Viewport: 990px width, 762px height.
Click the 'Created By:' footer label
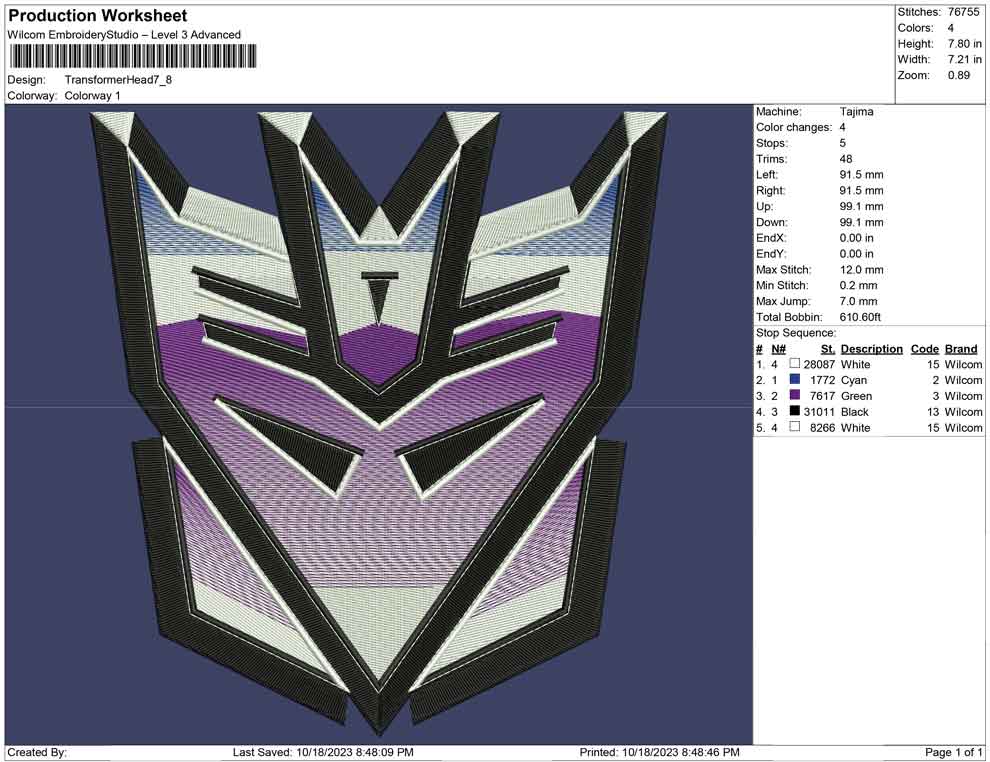pos(37,752)
